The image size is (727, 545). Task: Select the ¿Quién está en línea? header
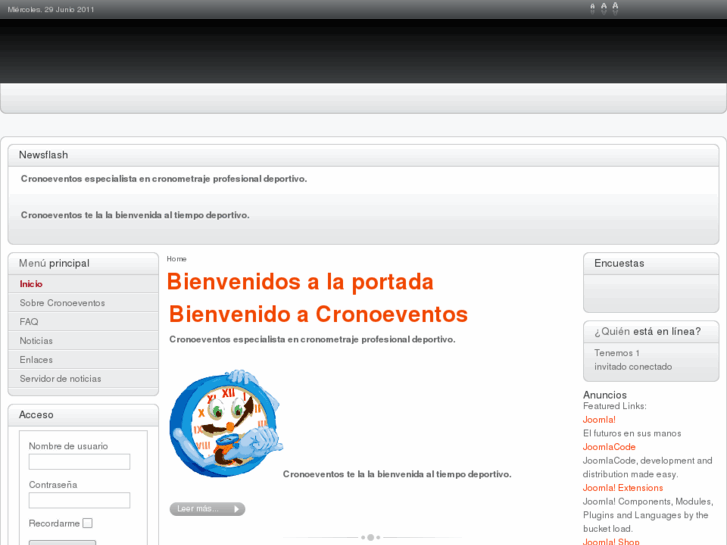click(x=651, y=332)
